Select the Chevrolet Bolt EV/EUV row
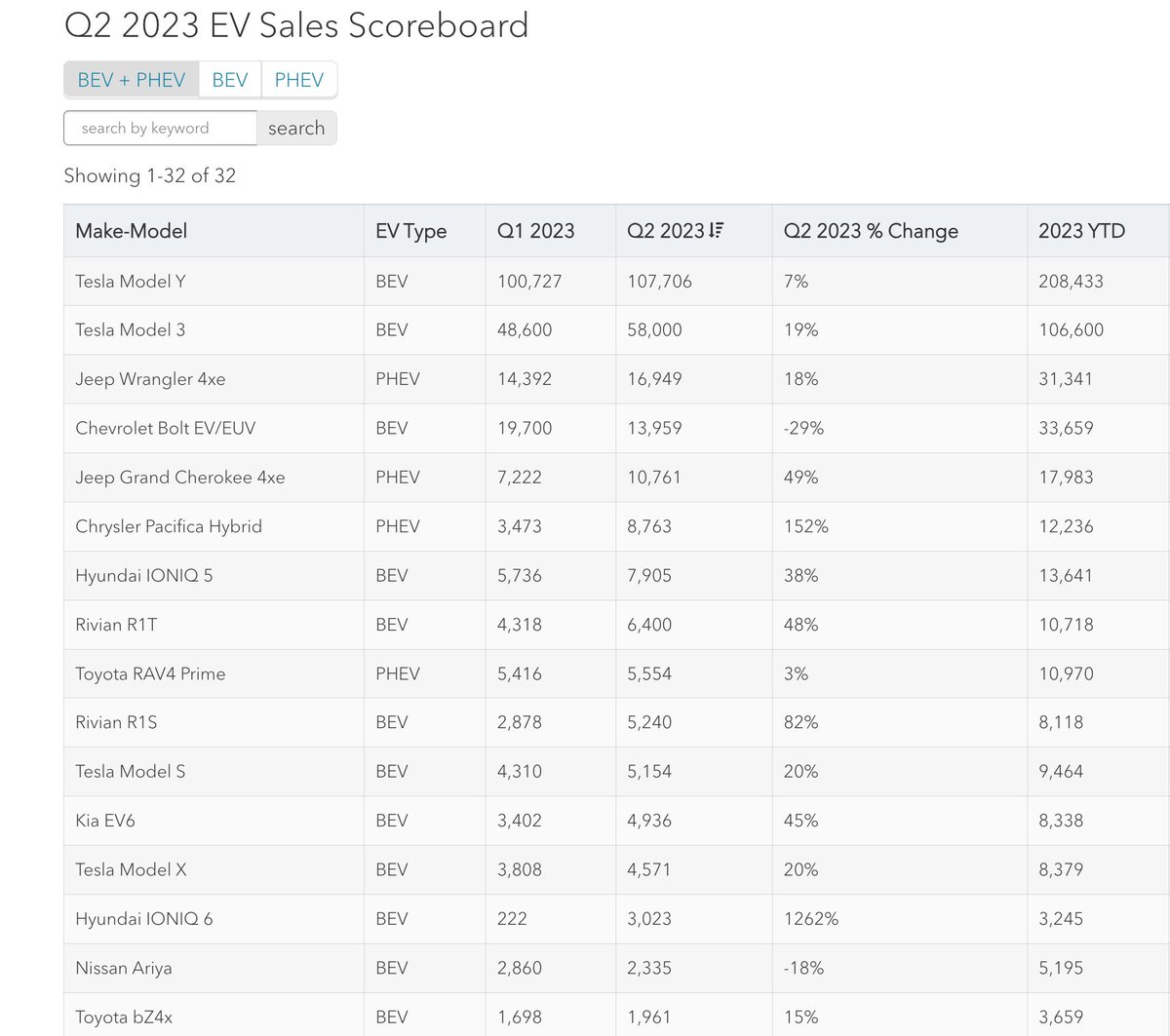 [166, 428]
